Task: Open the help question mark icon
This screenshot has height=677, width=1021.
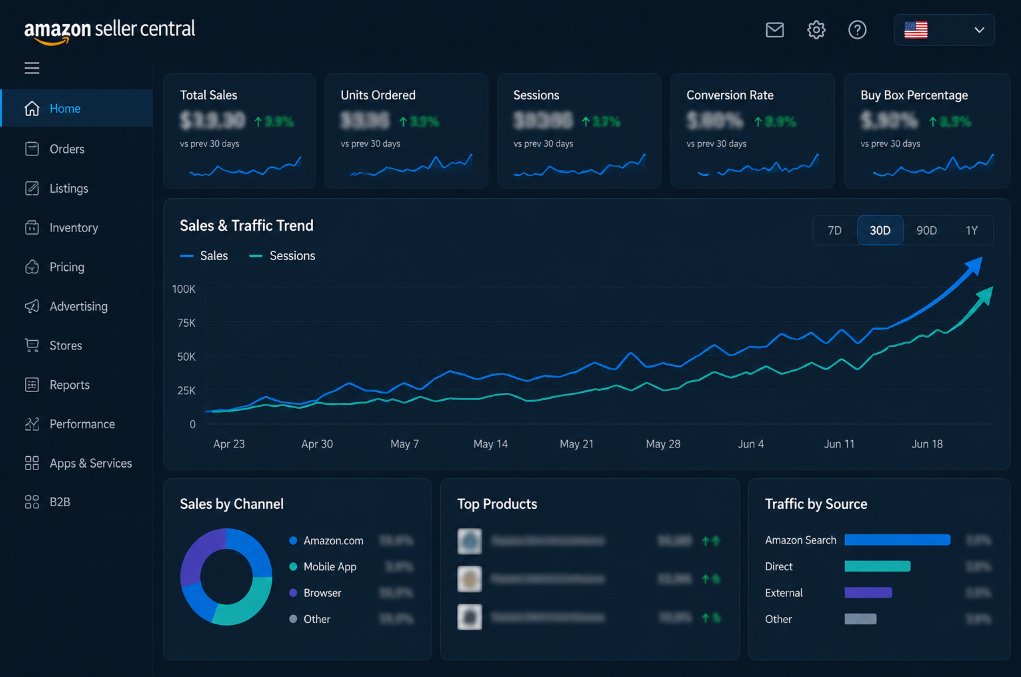Action: [x=857, y=30]
